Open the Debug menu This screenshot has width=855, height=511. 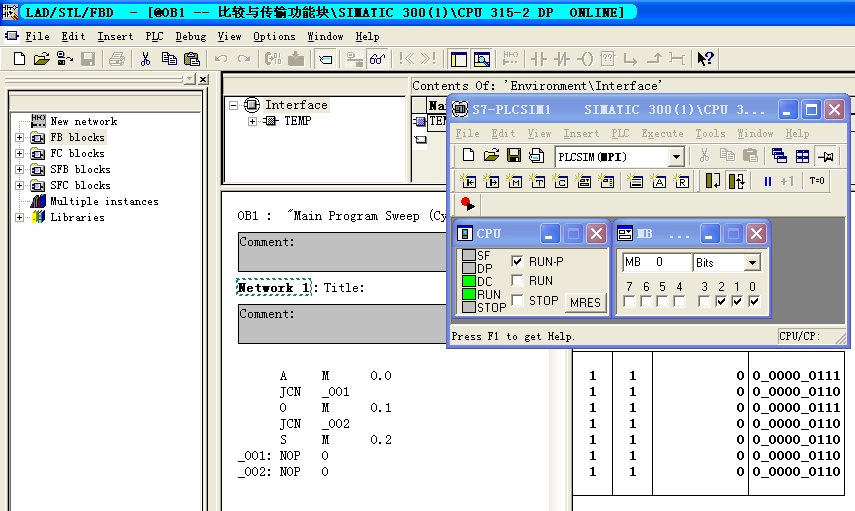click(x=191, y=37)
